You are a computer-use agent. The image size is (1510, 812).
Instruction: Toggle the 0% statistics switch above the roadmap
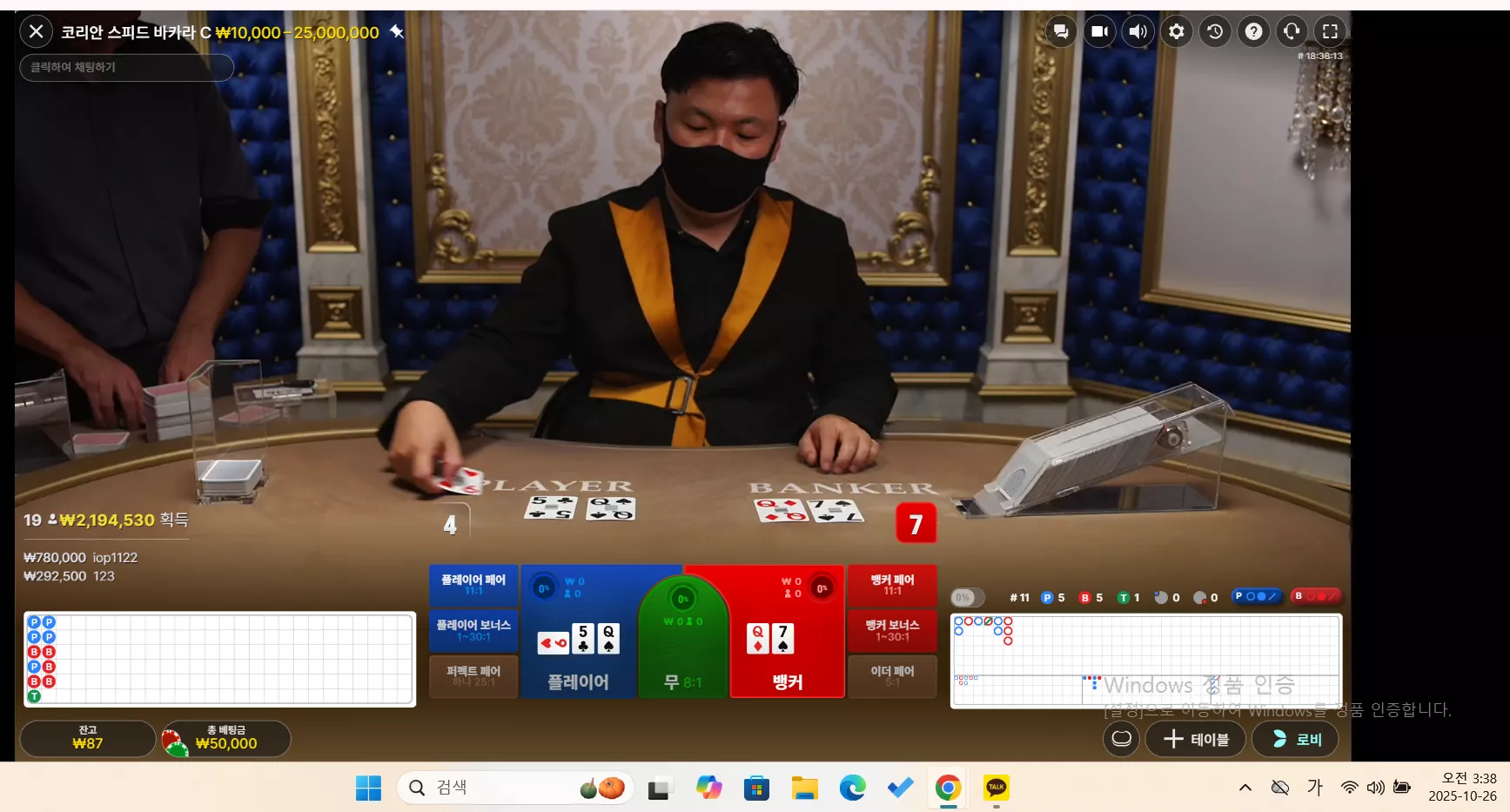[x=967, y=597]
